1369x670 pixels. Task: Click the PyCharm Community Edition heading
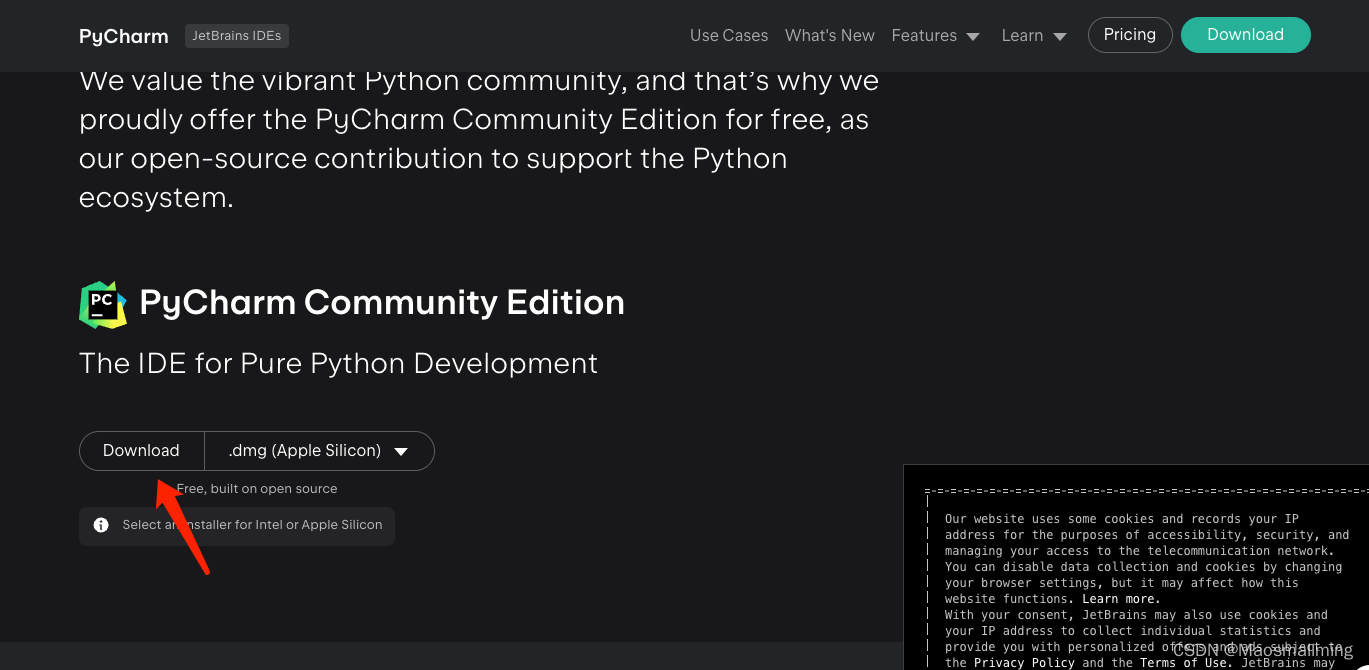382,303
